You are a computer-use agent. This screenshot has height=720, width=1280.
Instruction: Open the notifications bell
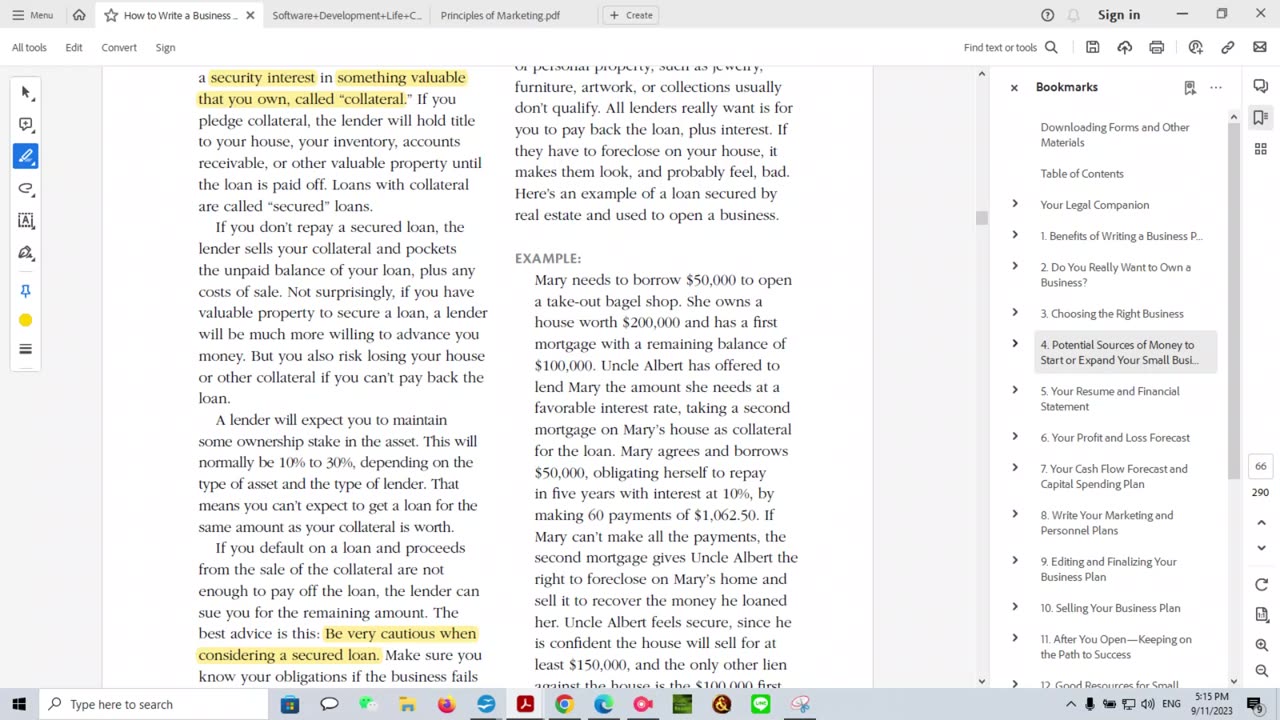1073,15
